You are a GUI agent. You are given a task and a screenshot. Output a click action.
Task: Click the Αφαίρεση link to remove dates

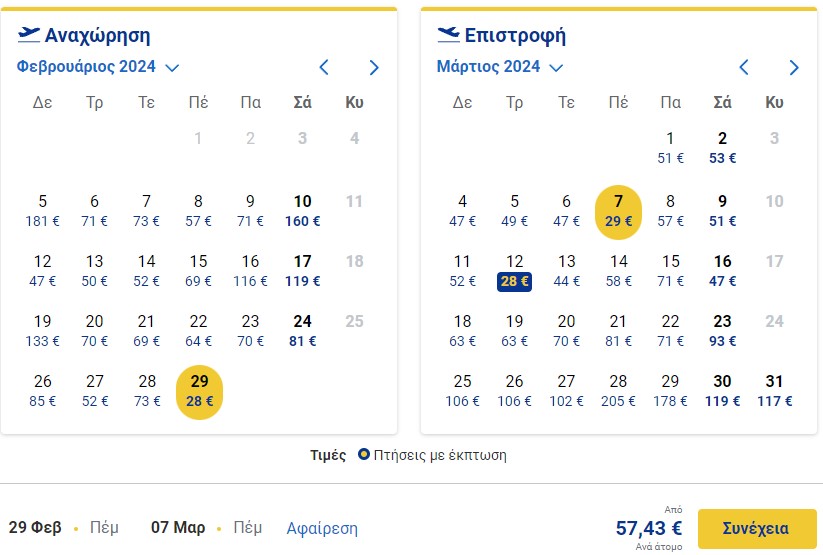pos(322,528)
